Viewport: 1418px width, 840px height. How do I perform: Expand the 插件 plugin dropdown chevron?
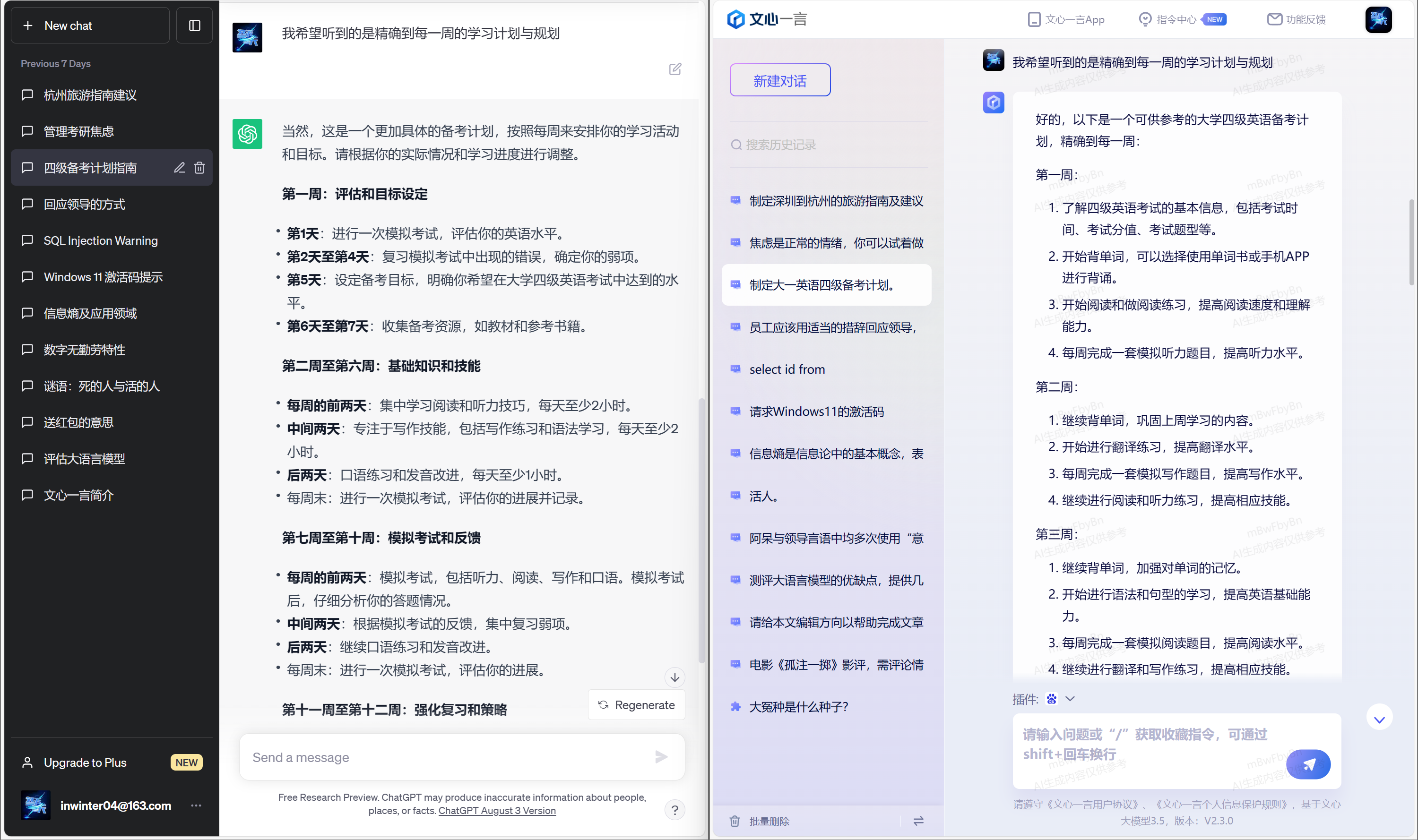coord(1070,698)
